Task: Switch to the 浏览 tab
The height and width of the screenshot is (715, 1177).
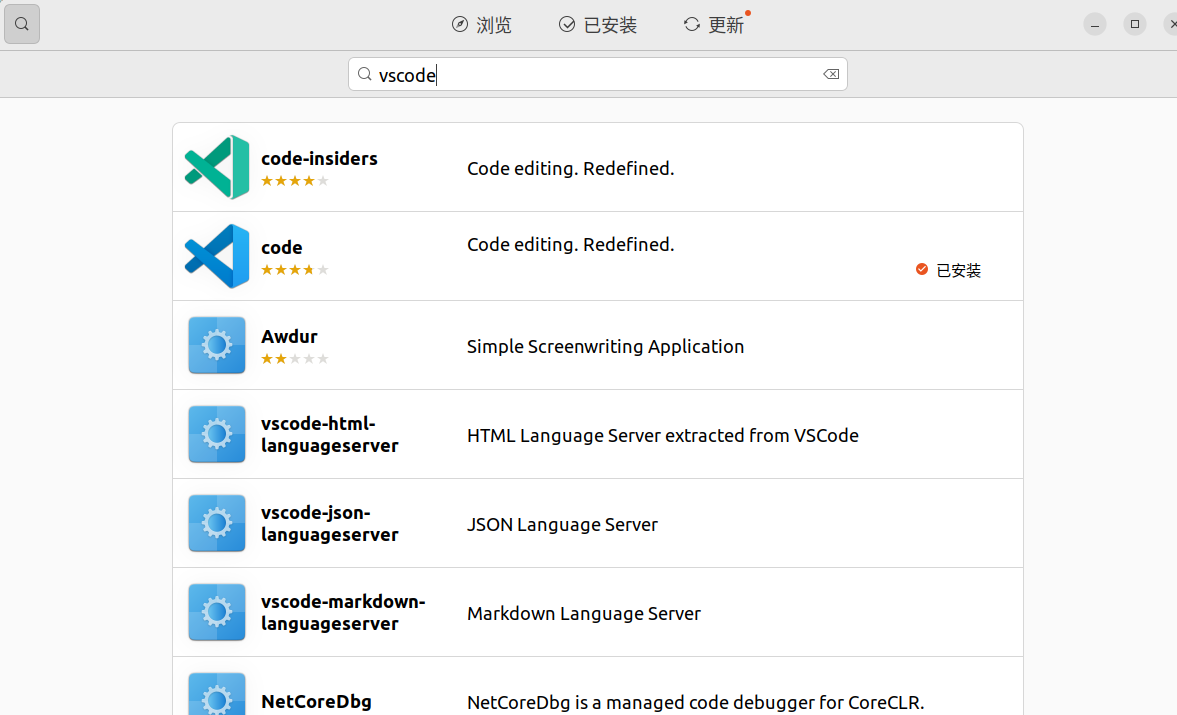Action: tap(481, 25)
